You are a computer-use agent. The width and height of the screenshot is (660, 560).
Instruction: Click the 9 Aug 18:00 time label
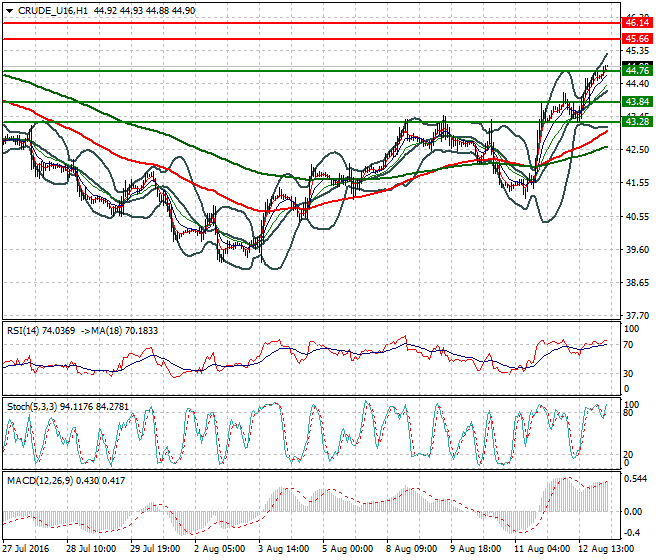[x=475, y=549]
